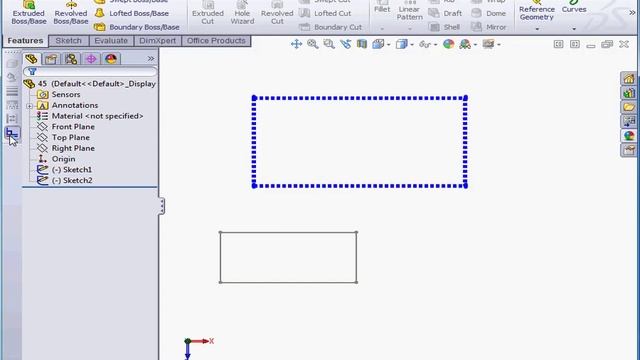This screenshot has height=360, width=640.
Task: Select Front Plane in the tree
Action: point(66,127)
